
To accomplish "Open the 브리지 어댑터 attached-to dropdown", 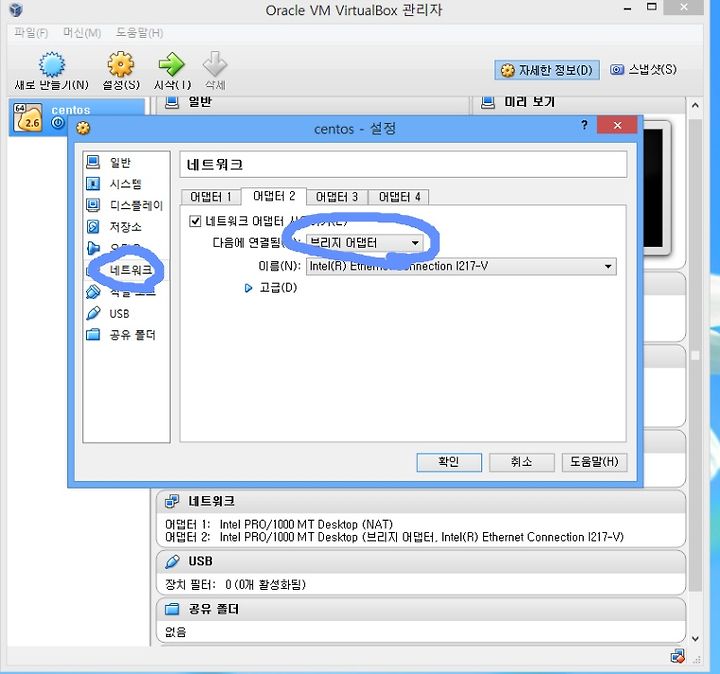I will click(365, 243).
